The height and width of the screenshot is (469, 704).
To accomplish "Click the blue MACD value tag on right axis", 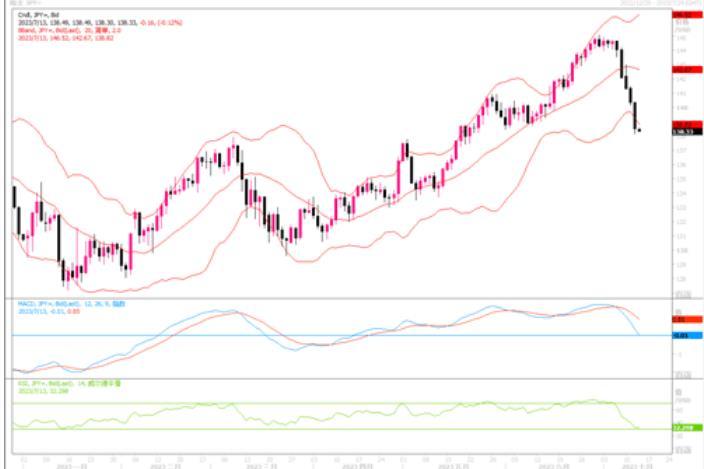I will 683,336.
